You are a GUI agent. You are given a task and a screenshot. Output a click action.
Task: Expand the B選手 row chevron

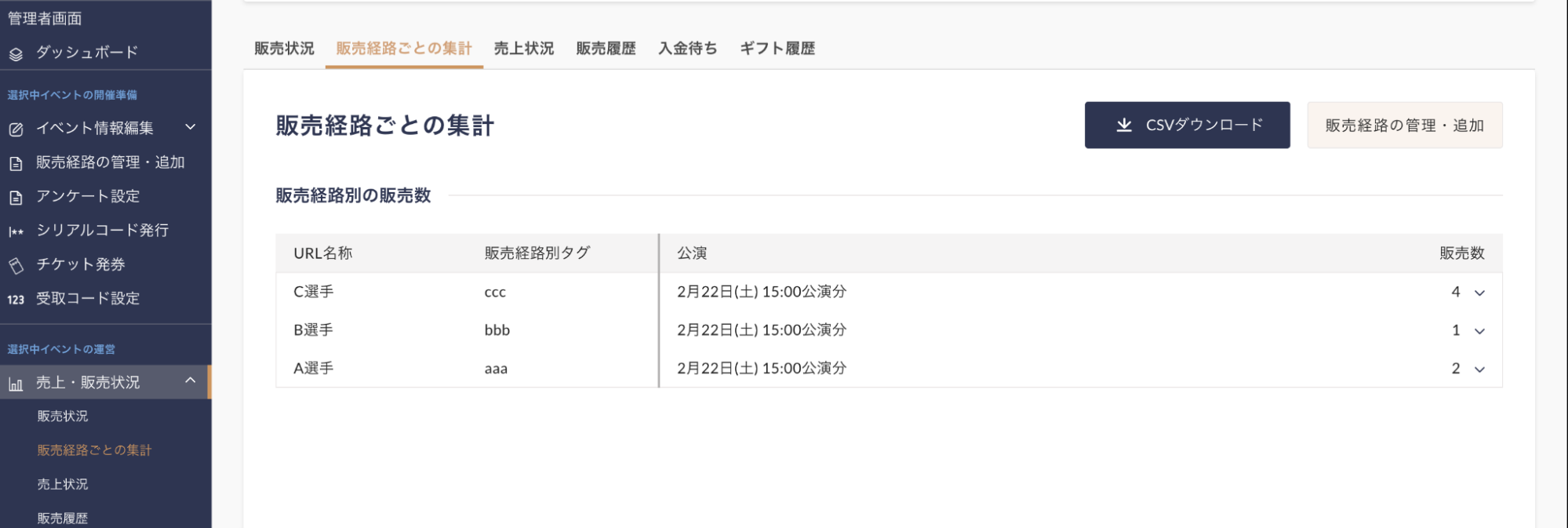(1479, 331)
